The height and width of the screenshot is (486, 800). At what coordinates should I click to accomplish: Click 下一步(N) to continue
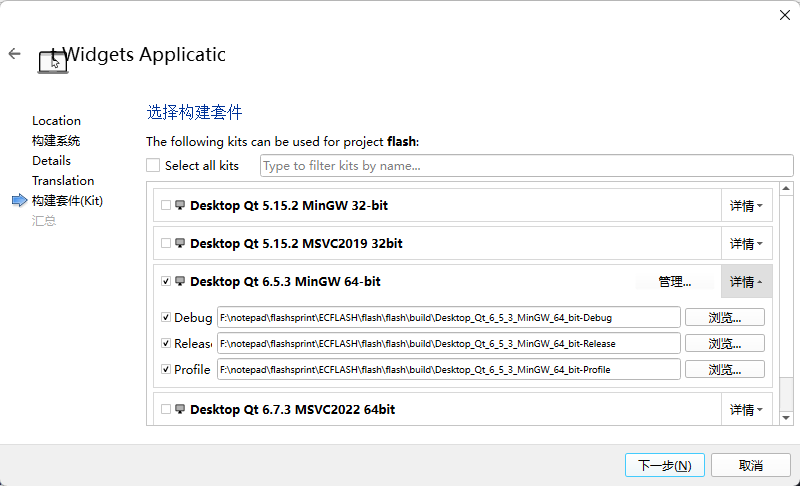pos(665,465)
